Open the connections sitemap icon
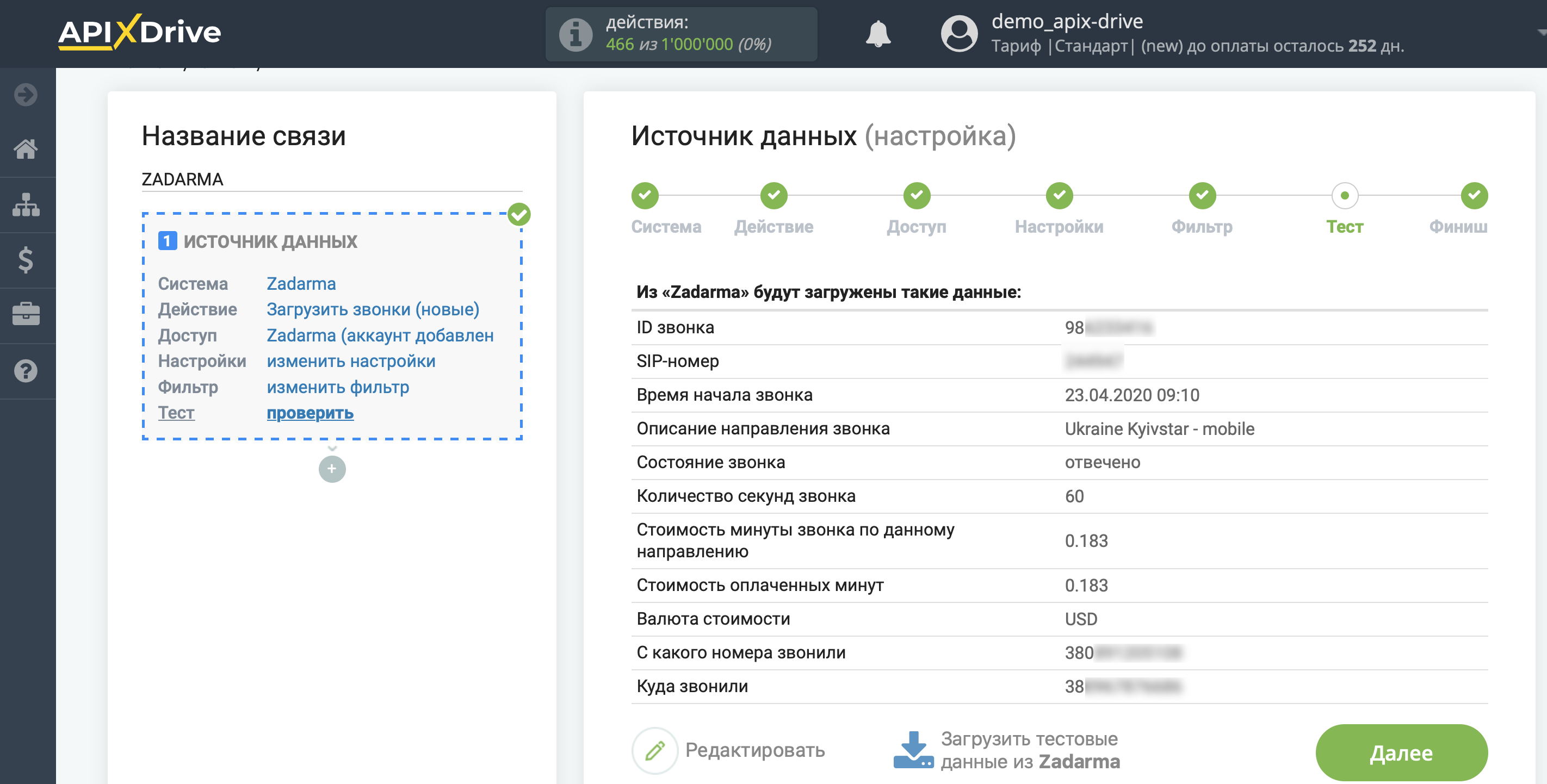The width and height of the screenshot is (1547, 784). [x=26, y=204]
